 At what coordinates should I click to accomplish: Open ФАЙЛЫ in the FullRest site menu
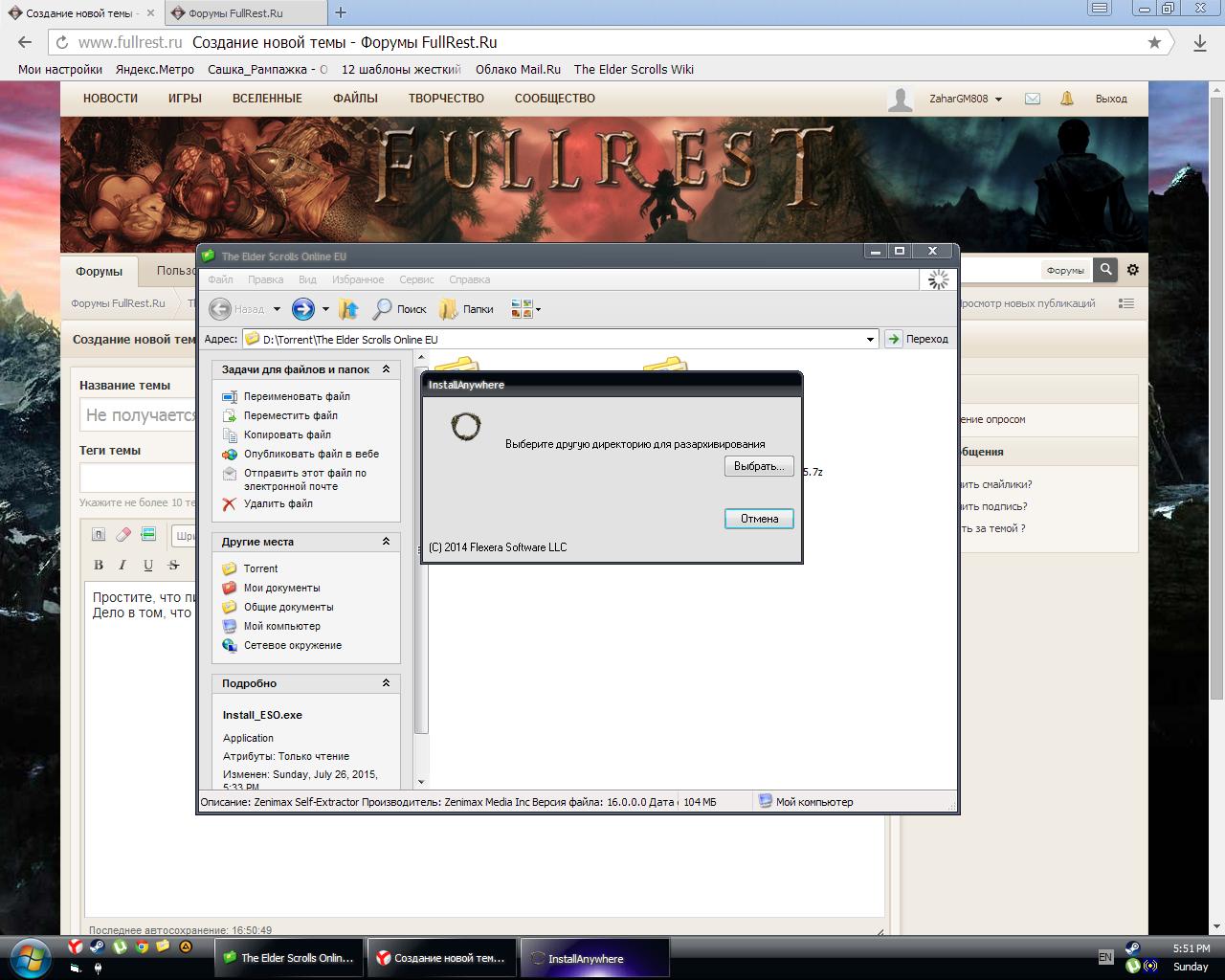click(355, 99)
